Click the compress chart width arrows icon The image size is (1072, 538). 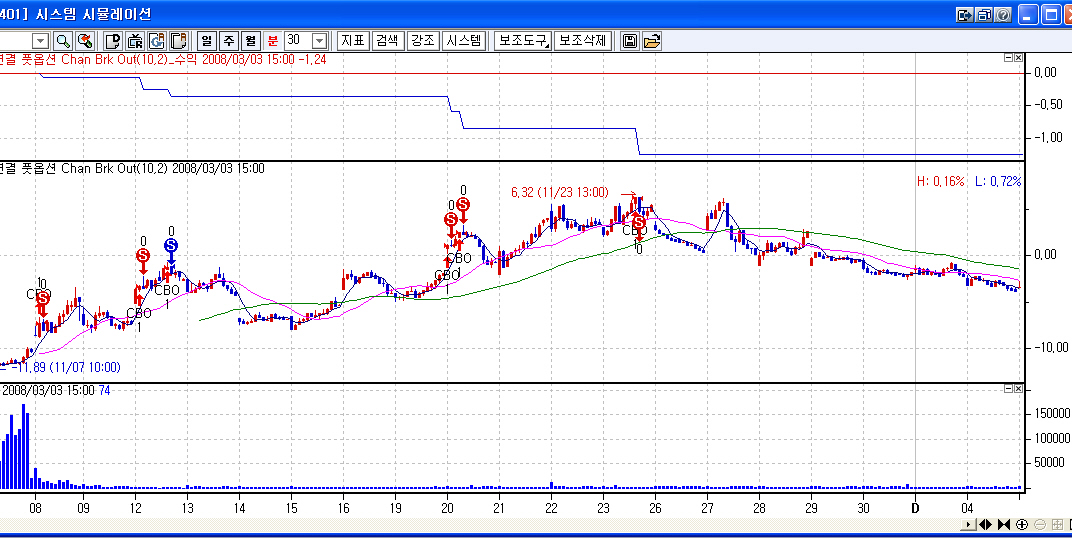(x=1003, y=524)
